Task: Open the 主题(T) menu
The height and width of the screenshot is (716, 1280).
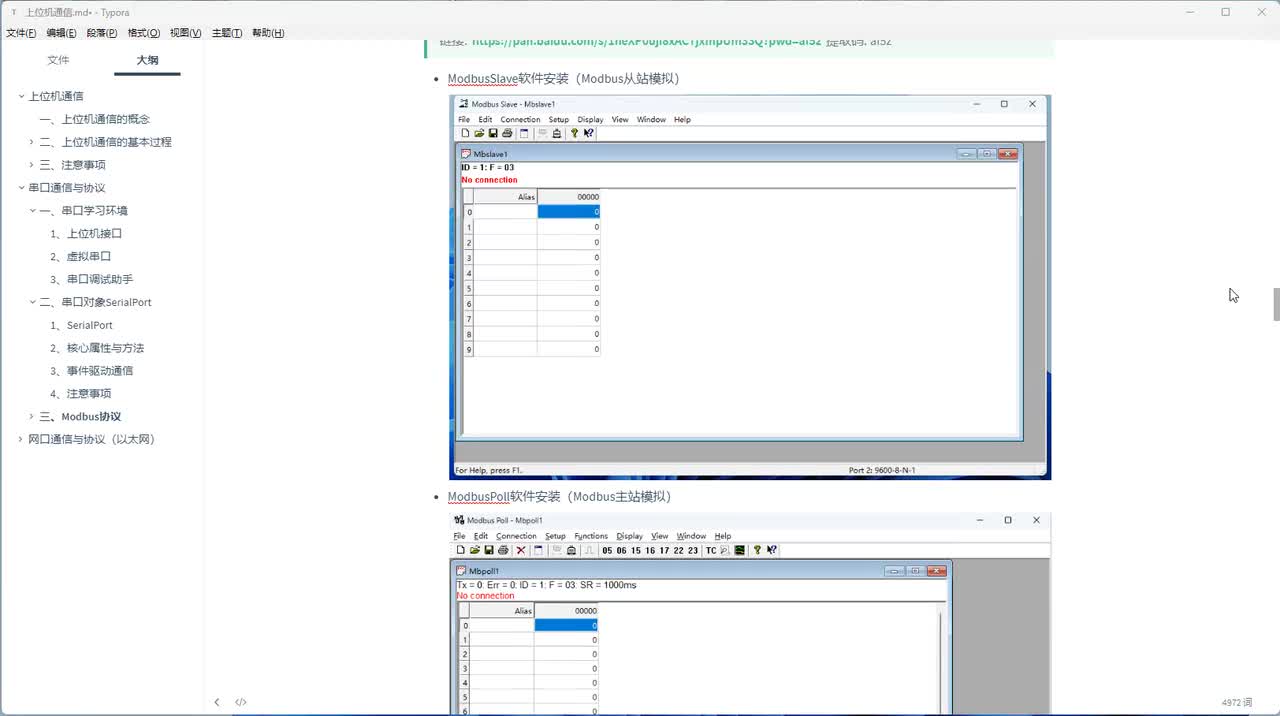Action: (x=227, y=33)
